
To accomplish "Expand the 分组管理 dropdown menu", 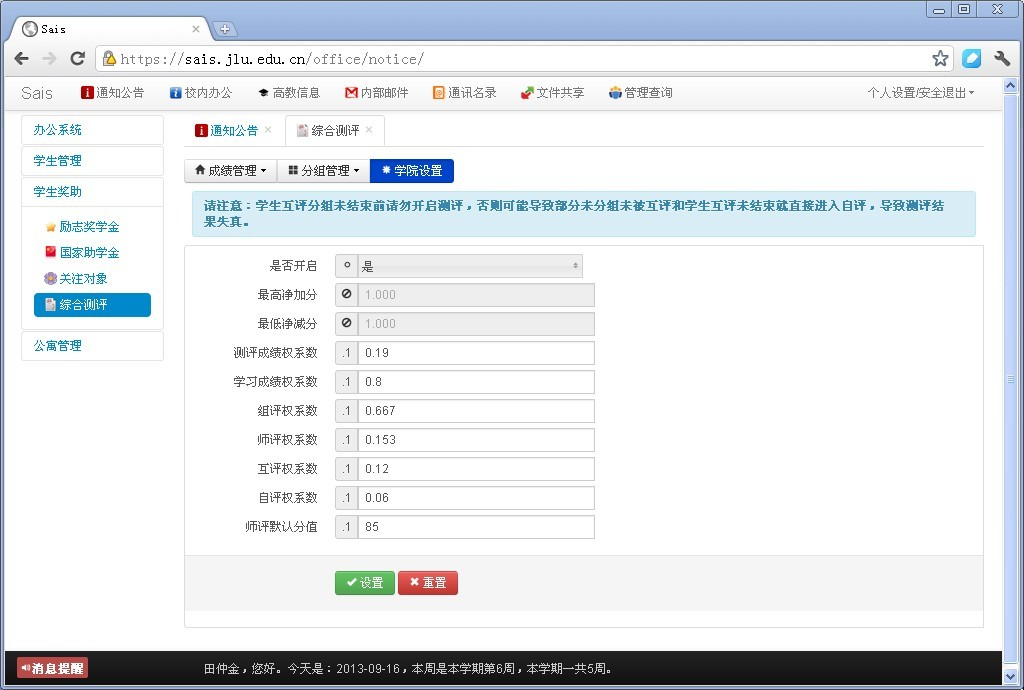I will [323, 171].
